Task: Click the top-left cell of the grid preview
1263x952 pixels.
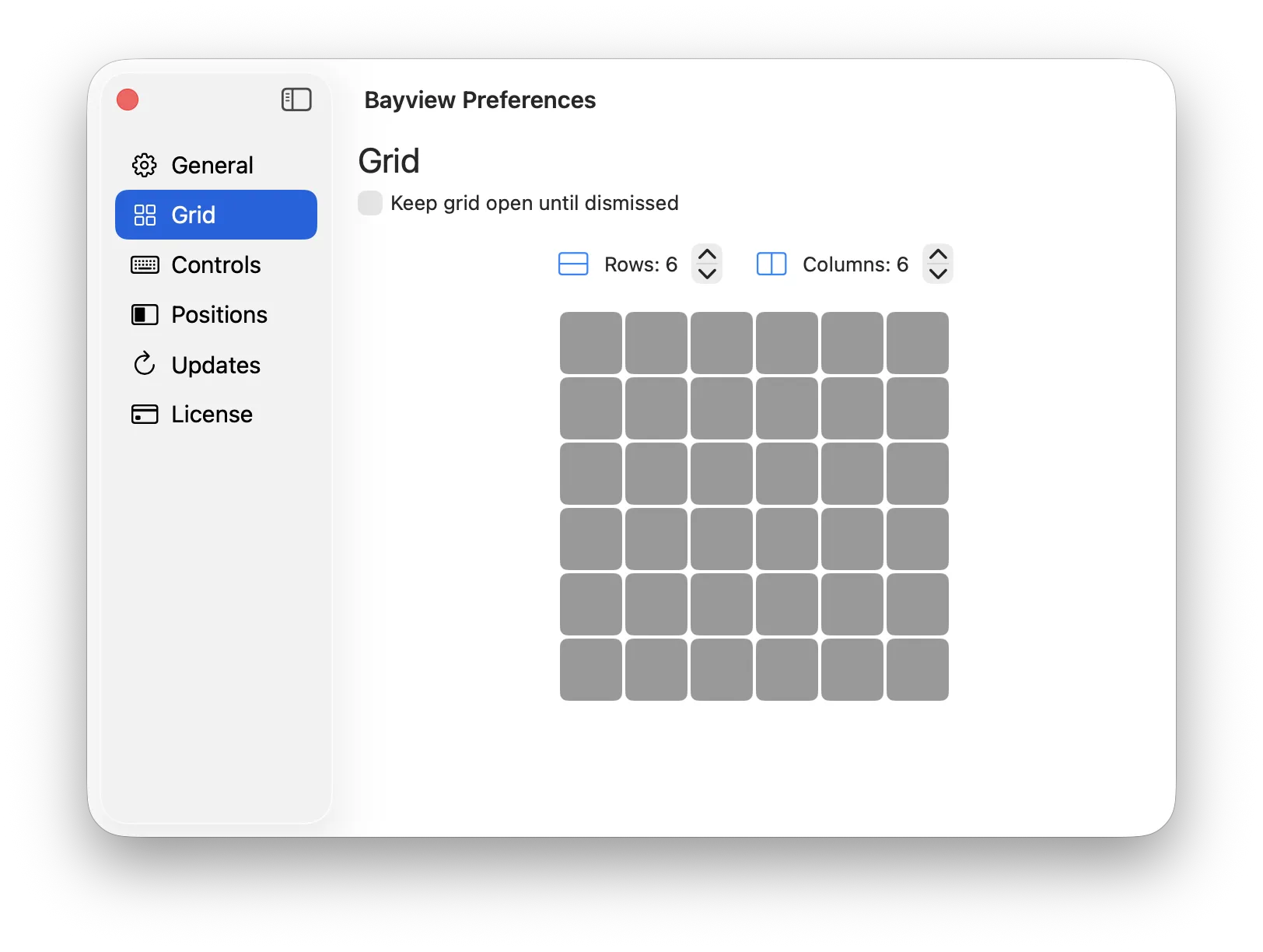Action: [x=591, y=343]
